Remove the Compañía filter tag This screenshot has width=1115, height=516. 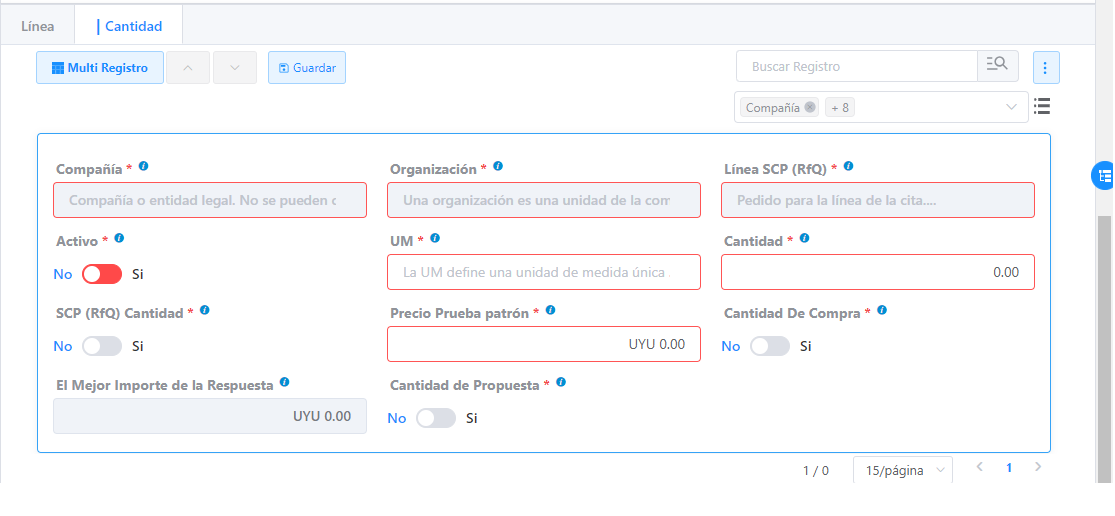point(810,107)
